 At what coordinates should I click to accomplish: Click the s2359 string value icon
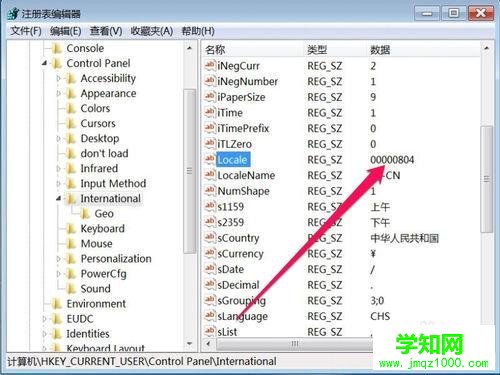(209, 222)
